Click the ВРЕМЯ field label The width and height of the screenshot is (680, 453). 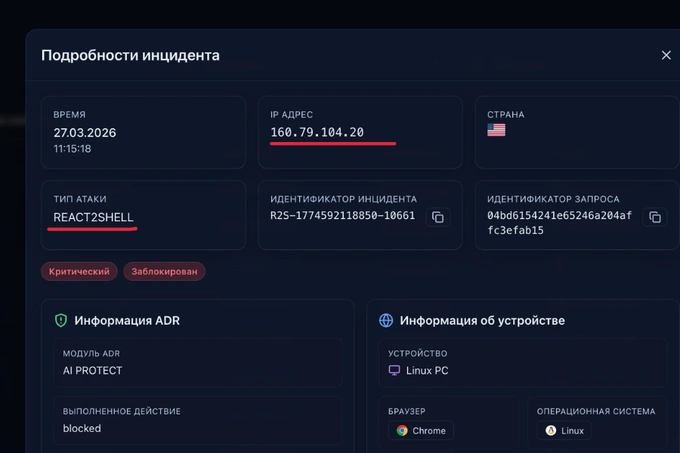coord(69,114)
